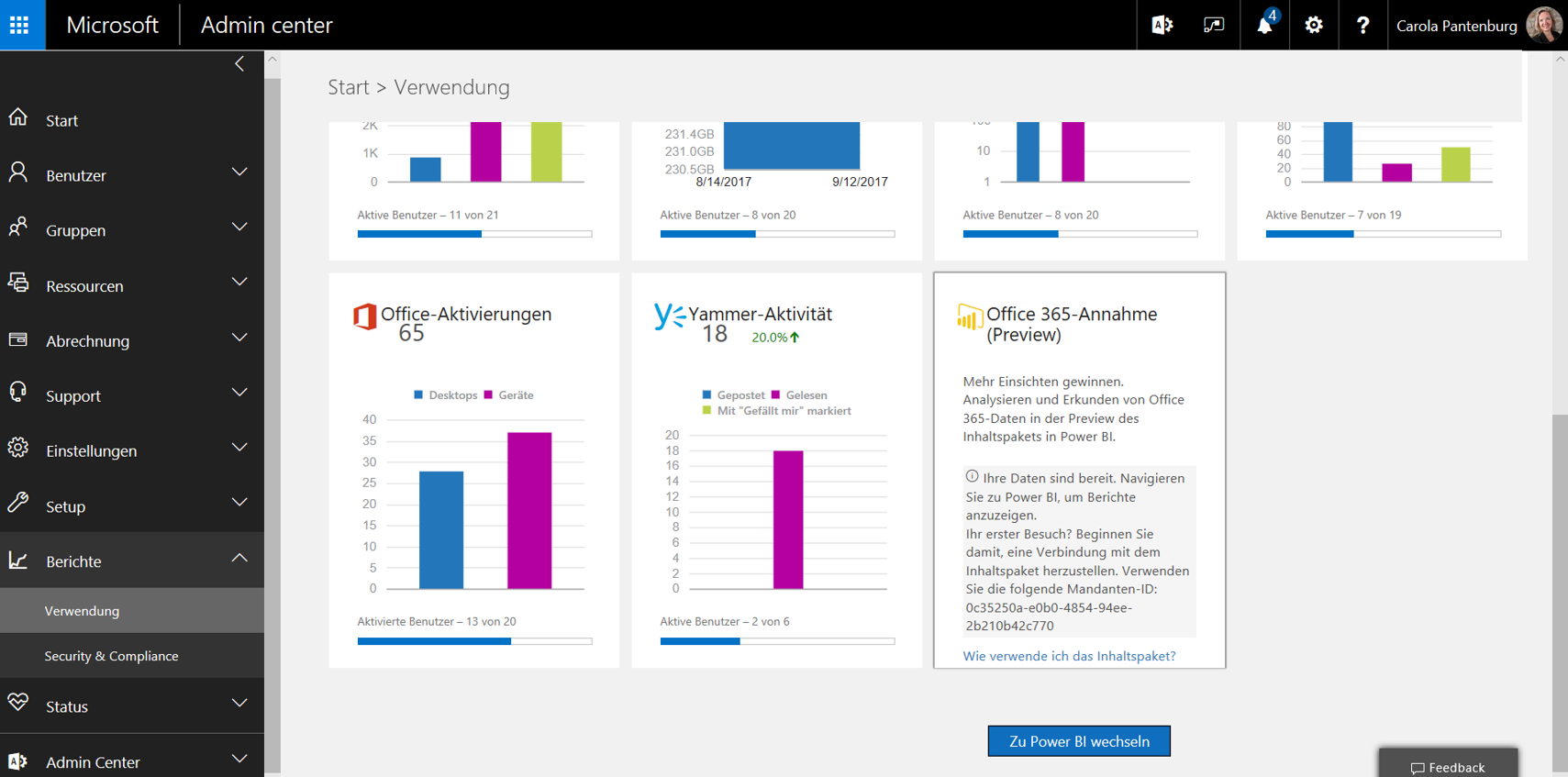Click the Start home icon
1568x777 pixels.
tap(18, 117)
